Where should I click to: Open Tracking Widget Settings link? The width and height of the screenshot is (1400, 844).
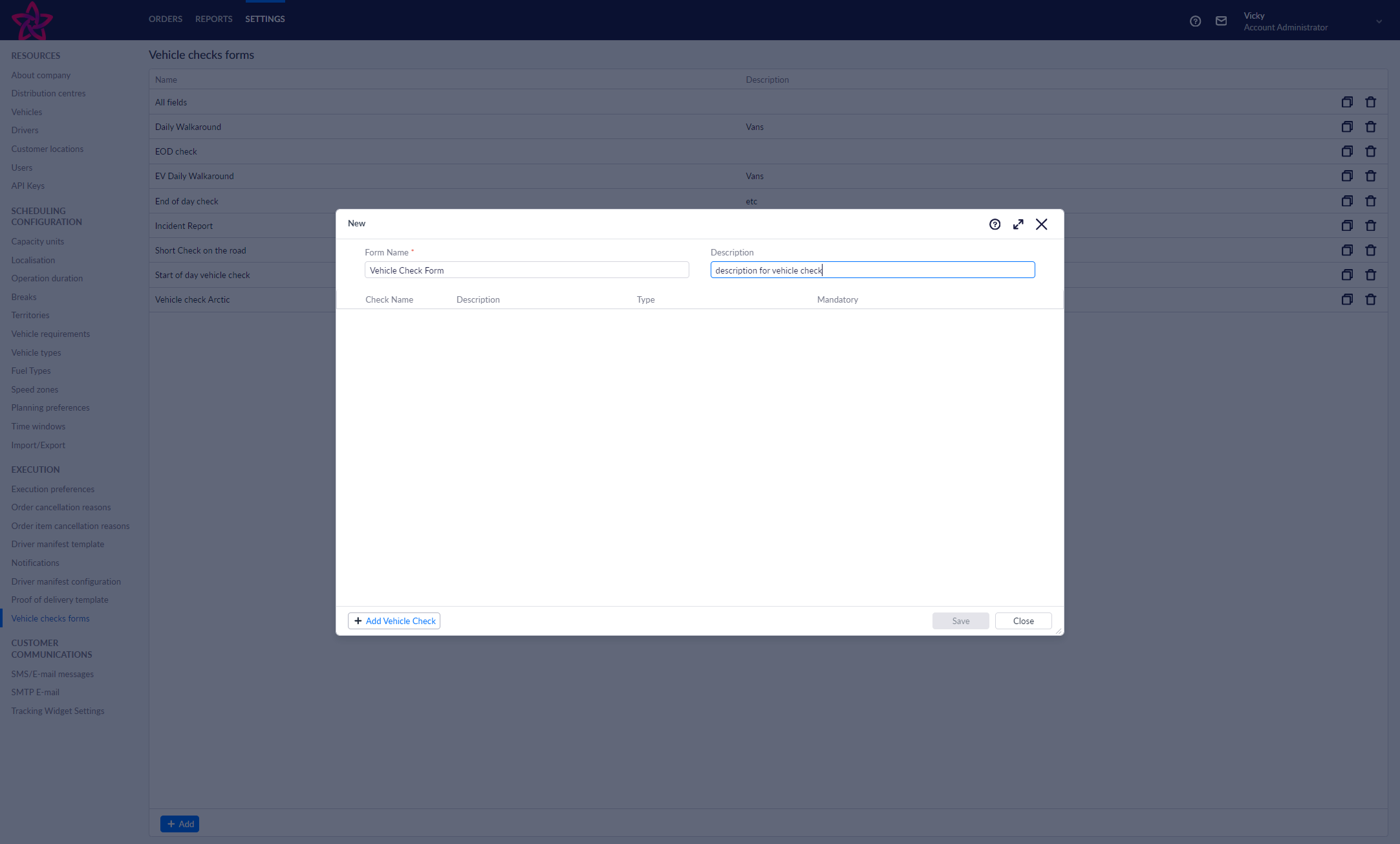(x=58, y=711)
